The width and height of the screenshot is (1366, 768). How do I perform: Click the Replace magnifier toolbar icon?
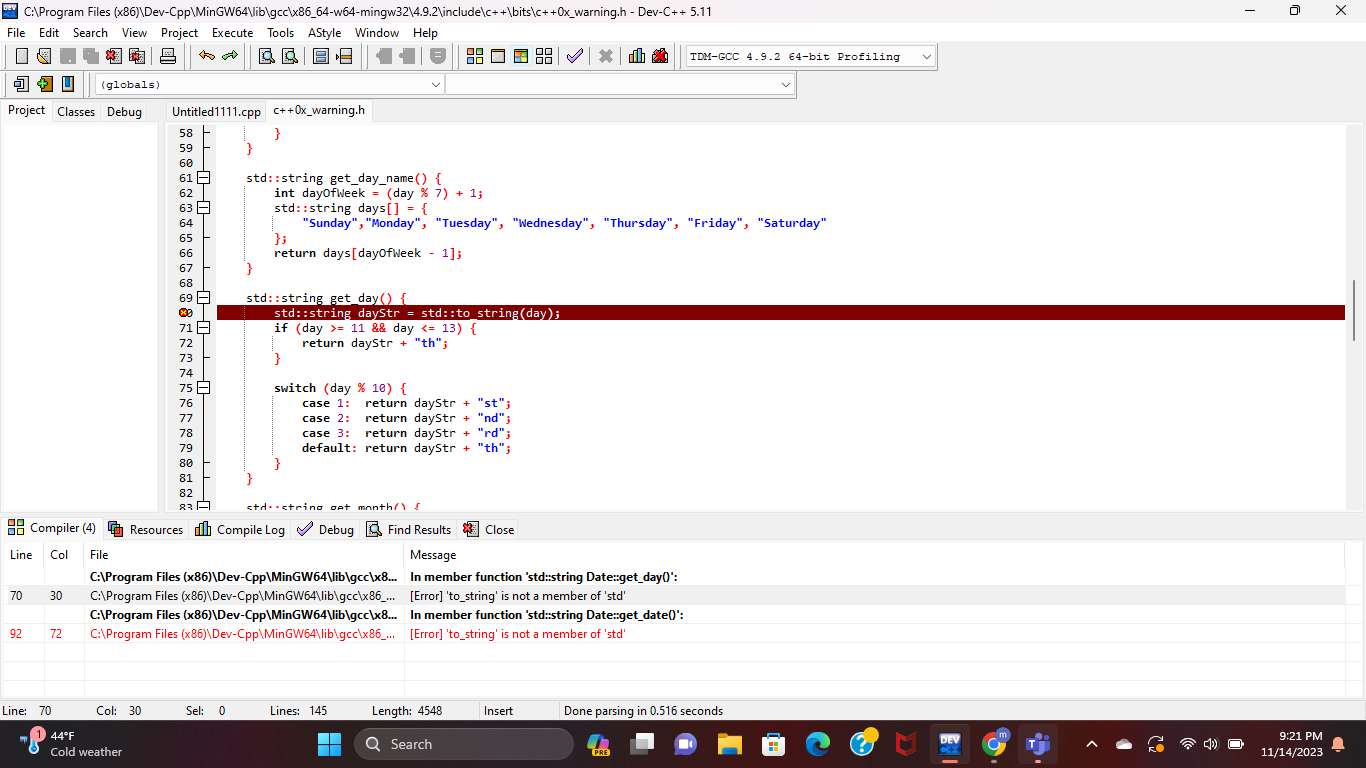290,56
